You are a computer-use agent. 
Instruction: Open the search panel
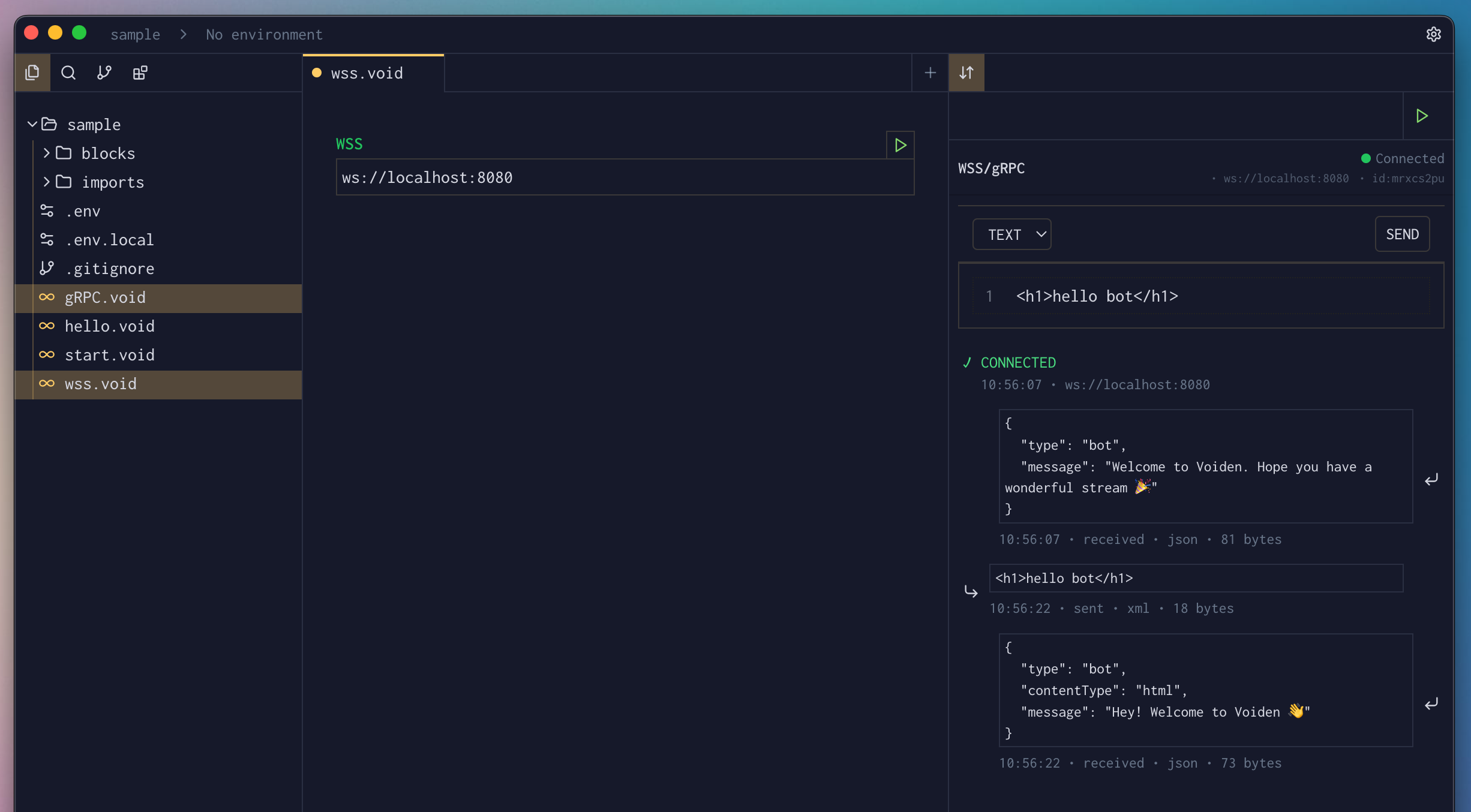pyautogui.click(x=68, y=72)
